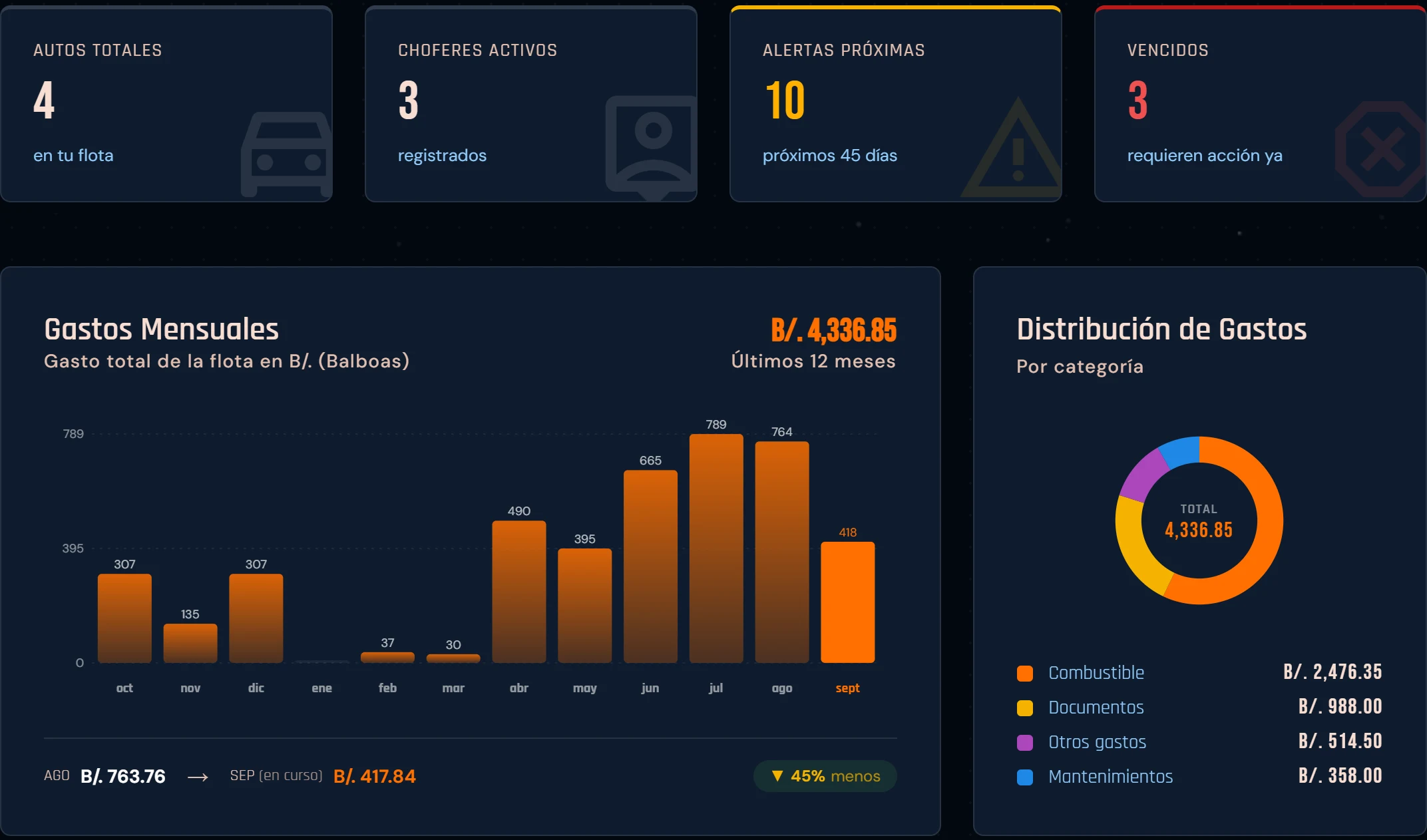Click the 'ene' month label on chart axis

(321, 688)
